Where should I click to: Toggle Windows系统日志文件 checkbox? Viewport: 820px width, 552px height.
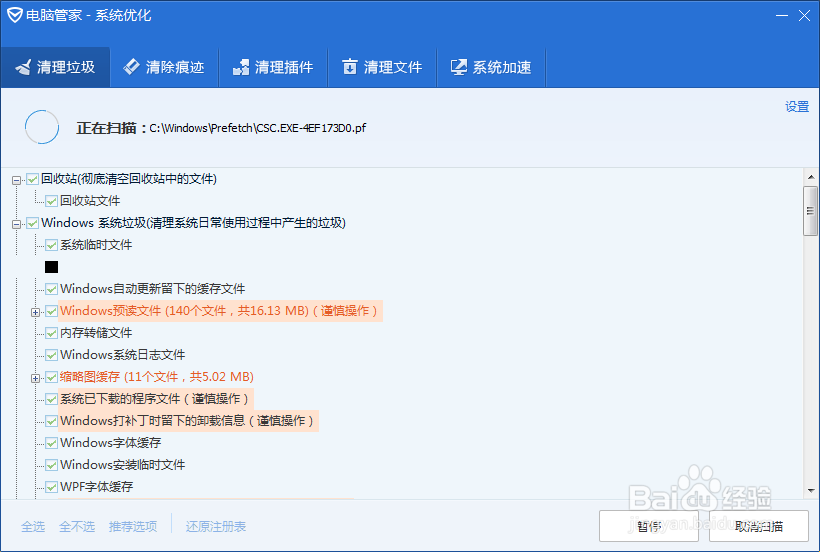pyautogui.click(x=51, y=355)
